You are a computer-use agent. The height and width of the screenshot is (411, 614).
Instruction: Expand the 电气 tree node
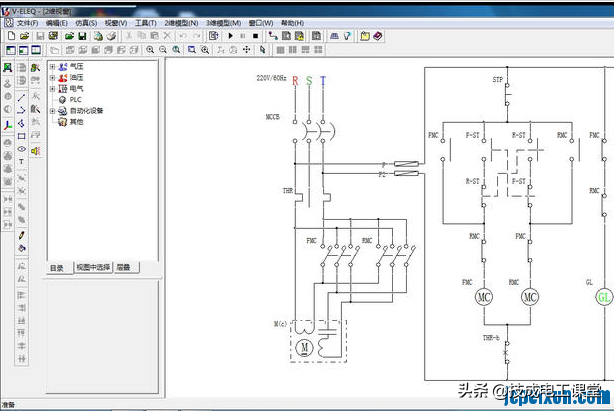[x=52, y=88]
